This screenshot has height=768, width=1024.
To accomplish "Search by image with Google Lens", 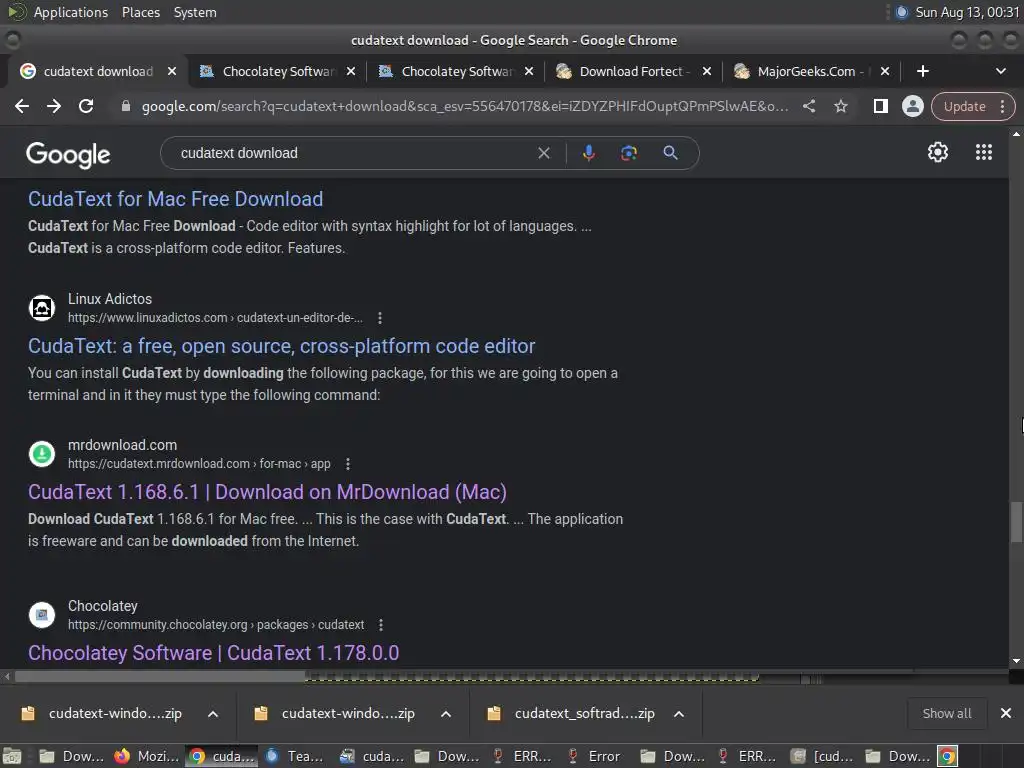I will (628, 153).
